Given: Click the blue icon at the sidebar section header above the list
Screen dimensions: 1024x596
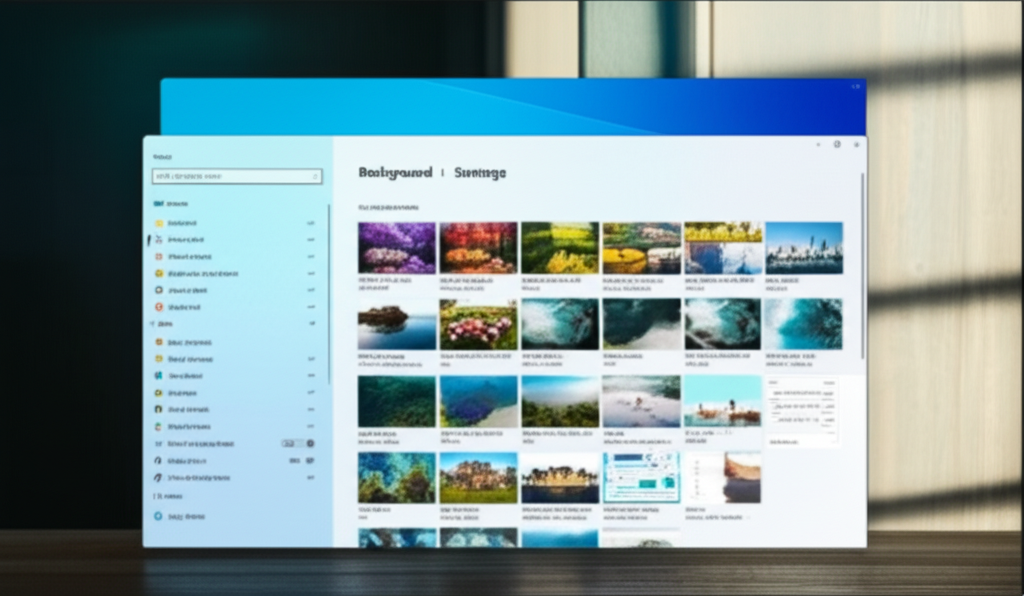Looking at the screenshot, I should pyautogui.click(x=158, y=203).
